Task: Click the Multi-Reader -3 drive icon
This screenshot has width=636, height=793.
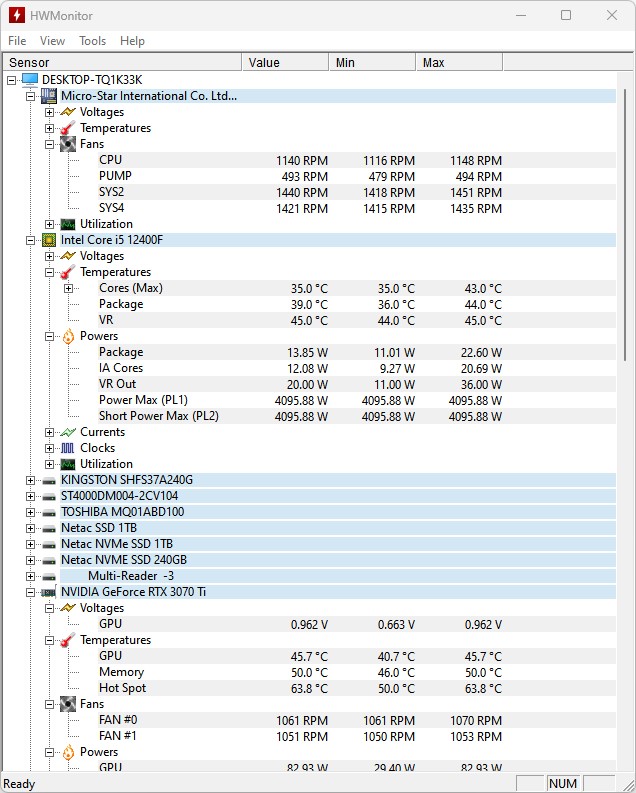Action: click(x=49, y=577)
